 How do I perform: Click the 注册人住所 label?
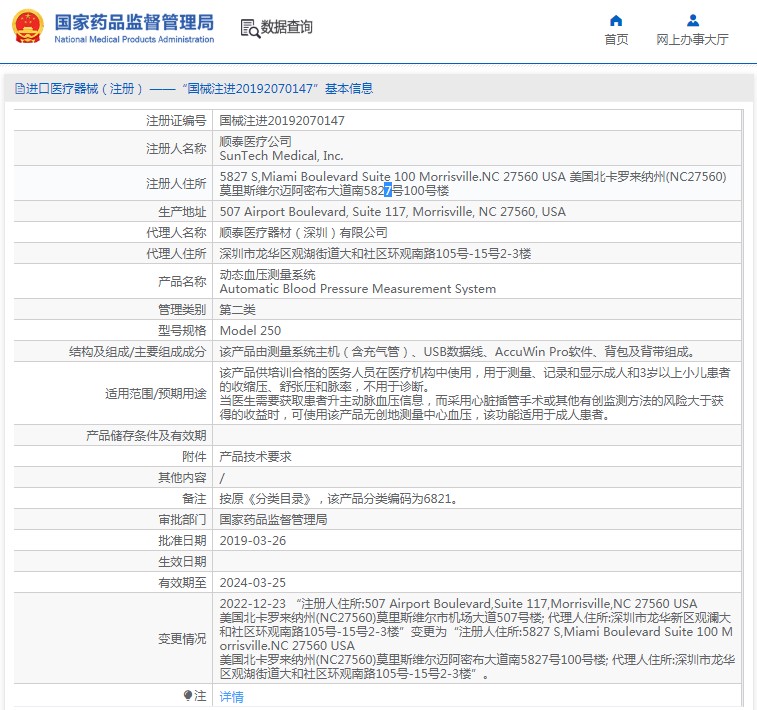tap(176, 183)
